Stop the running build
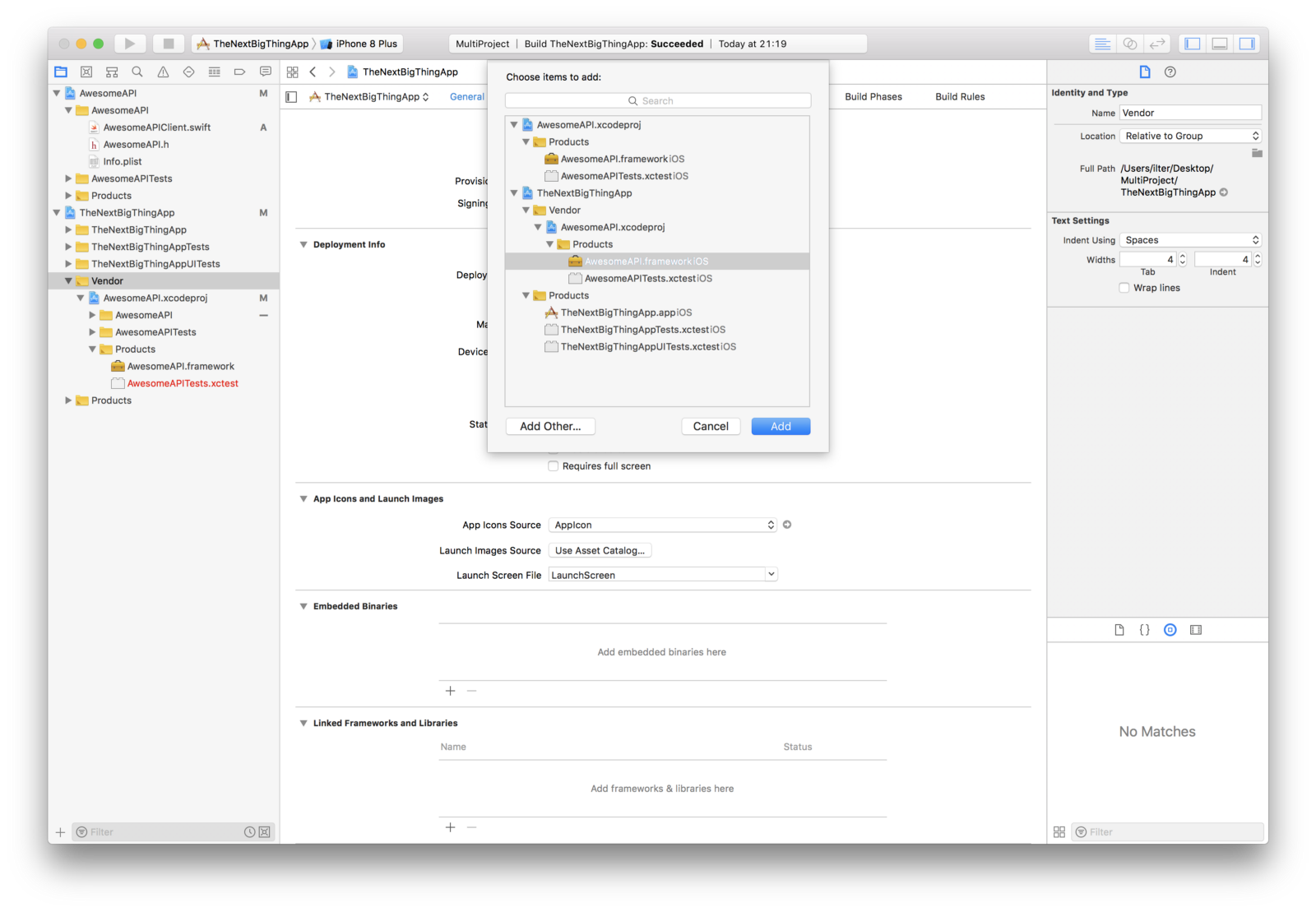This screenshot has width=1316, height=912. (168, 44)
